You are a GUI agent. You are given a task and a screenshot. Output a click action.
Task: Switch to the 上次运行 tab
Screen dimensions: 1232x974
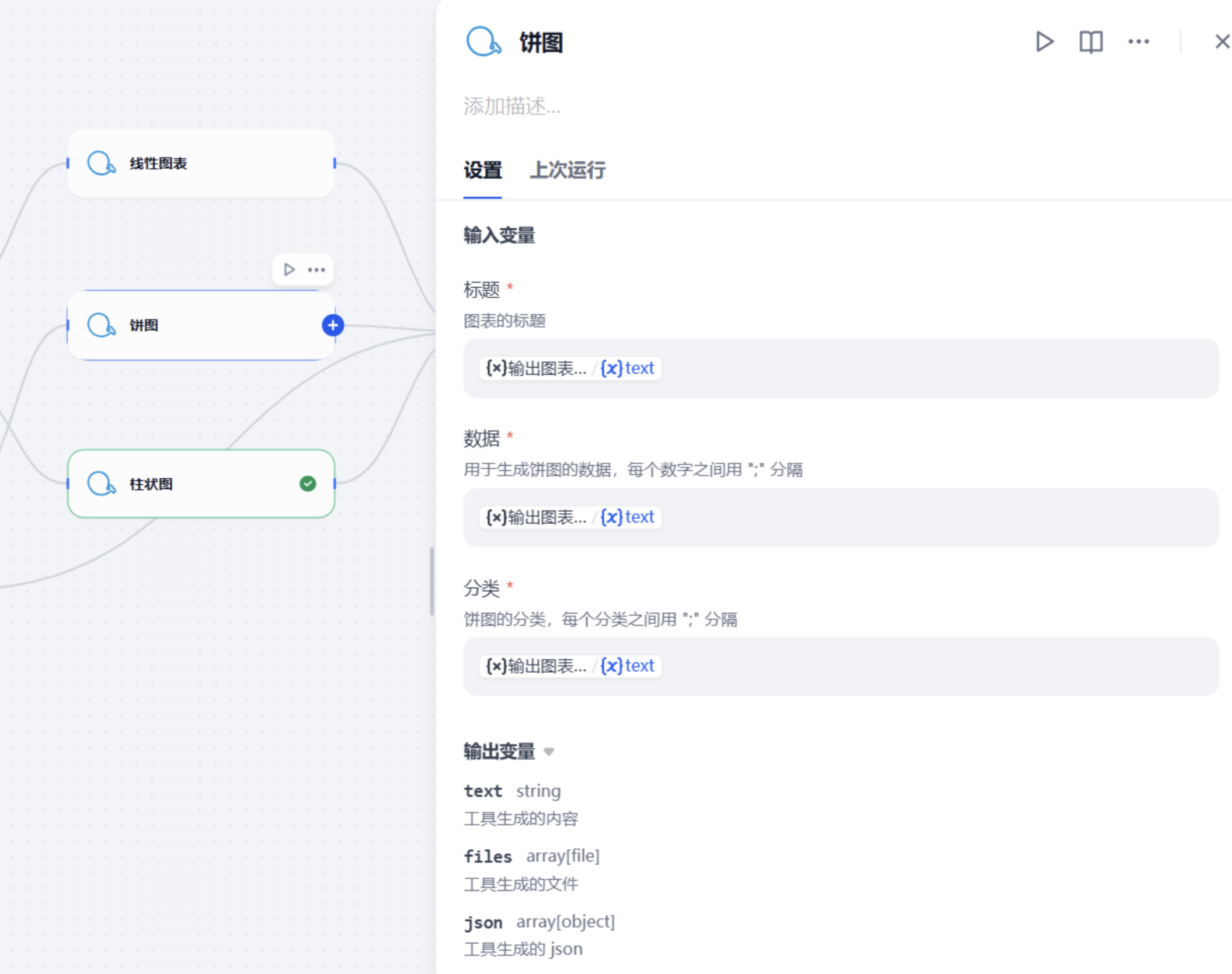(567, 170)
